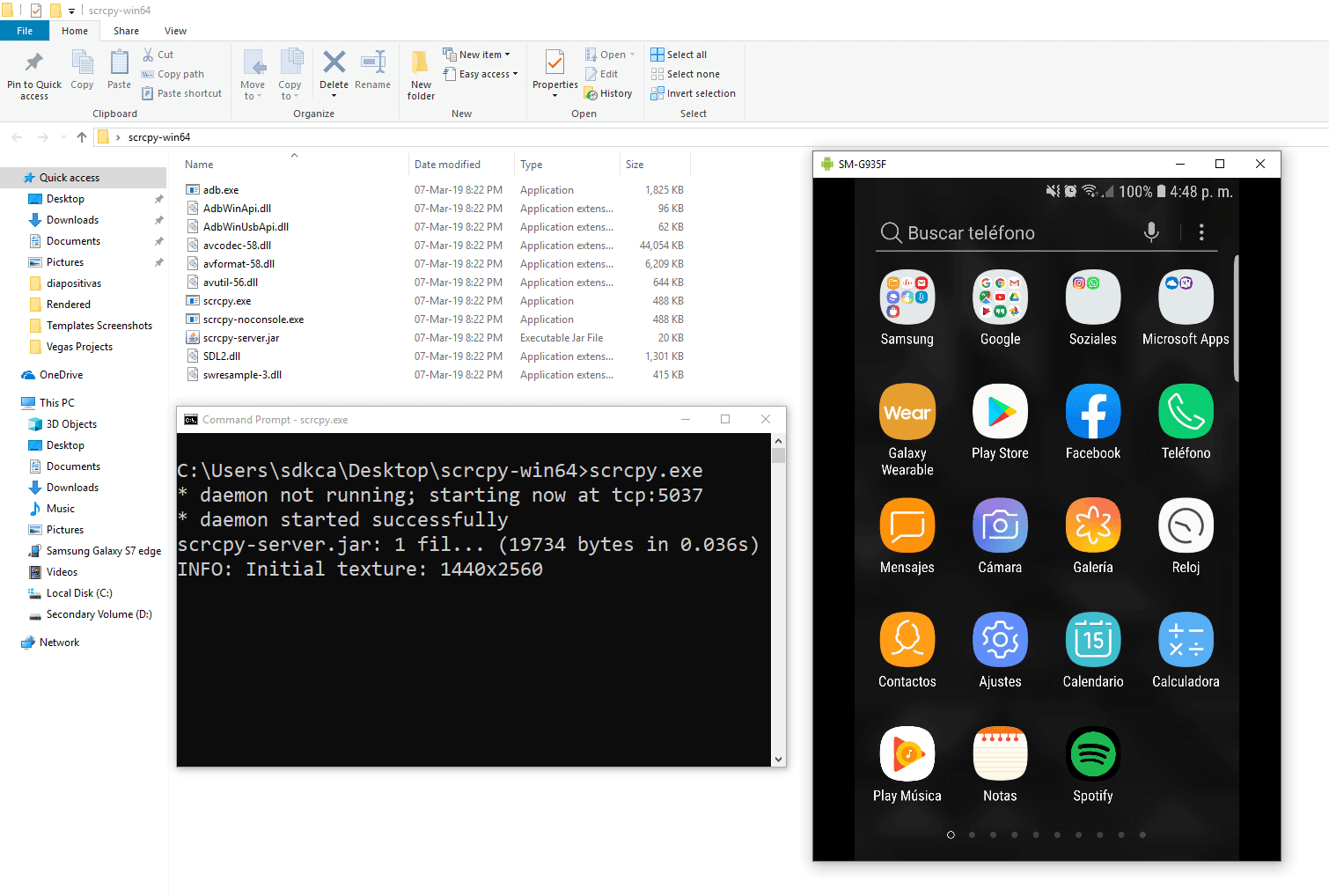Open the phone's three-dot overflow menu
This screenshot has height=896, width=1329.
1201,232
